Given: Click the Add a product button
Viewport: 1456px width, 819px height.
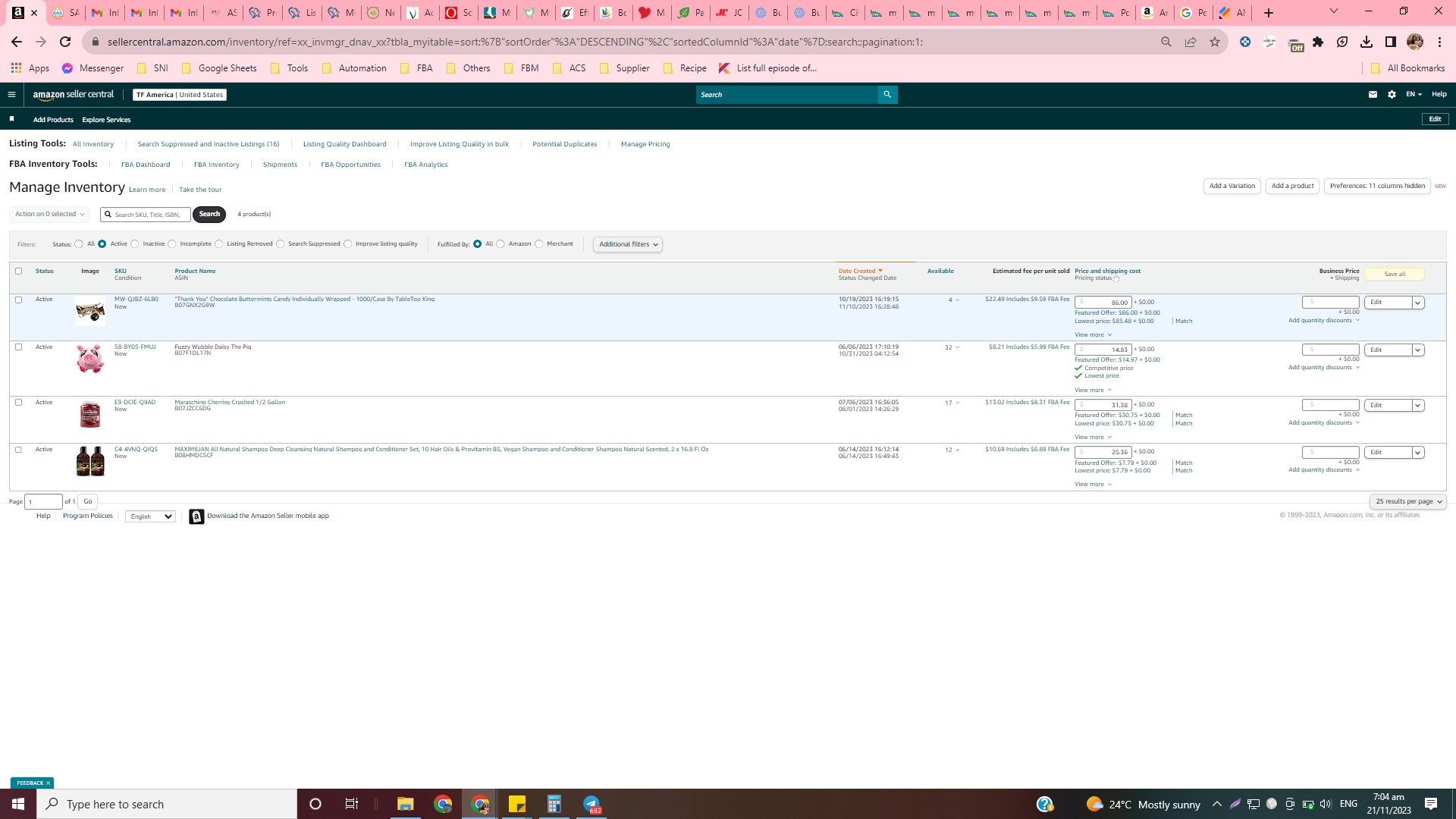Looking at the screenshot, I should click(1293, 186).
